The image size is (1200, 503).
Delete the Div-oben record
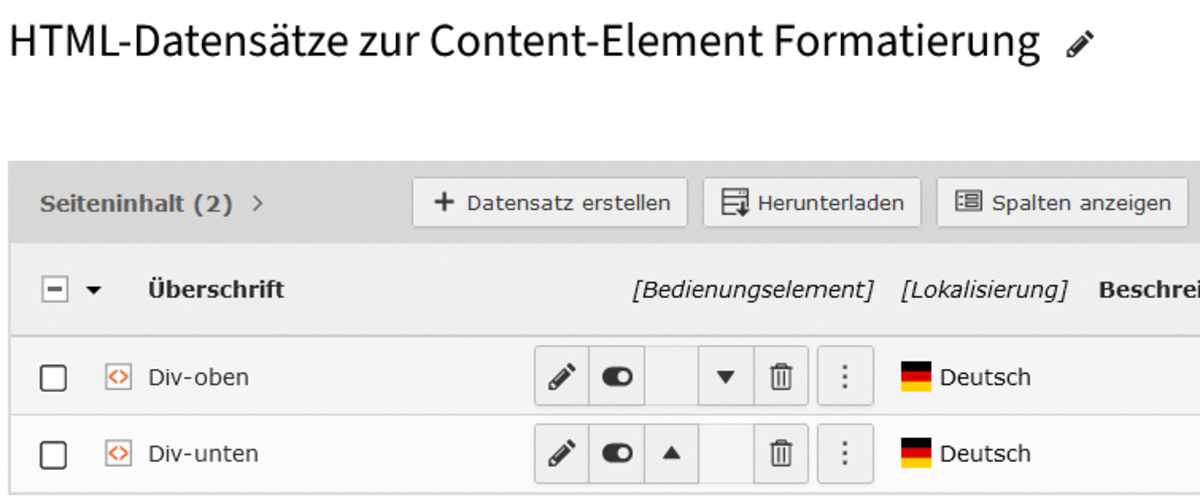[x=780, y=377]
